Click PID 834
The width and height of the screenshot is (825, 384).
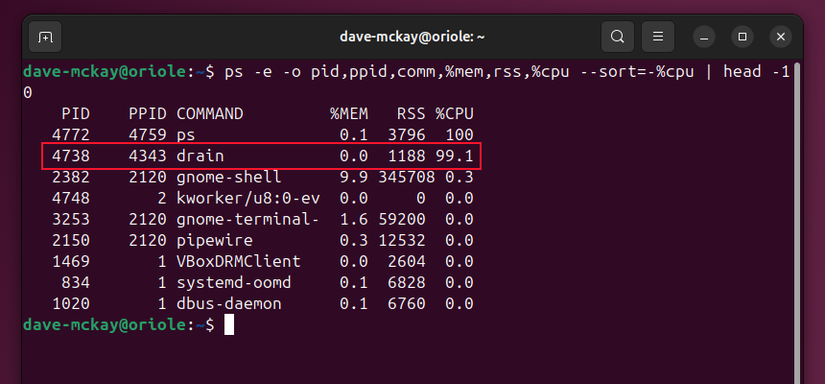tap(76, 282)
